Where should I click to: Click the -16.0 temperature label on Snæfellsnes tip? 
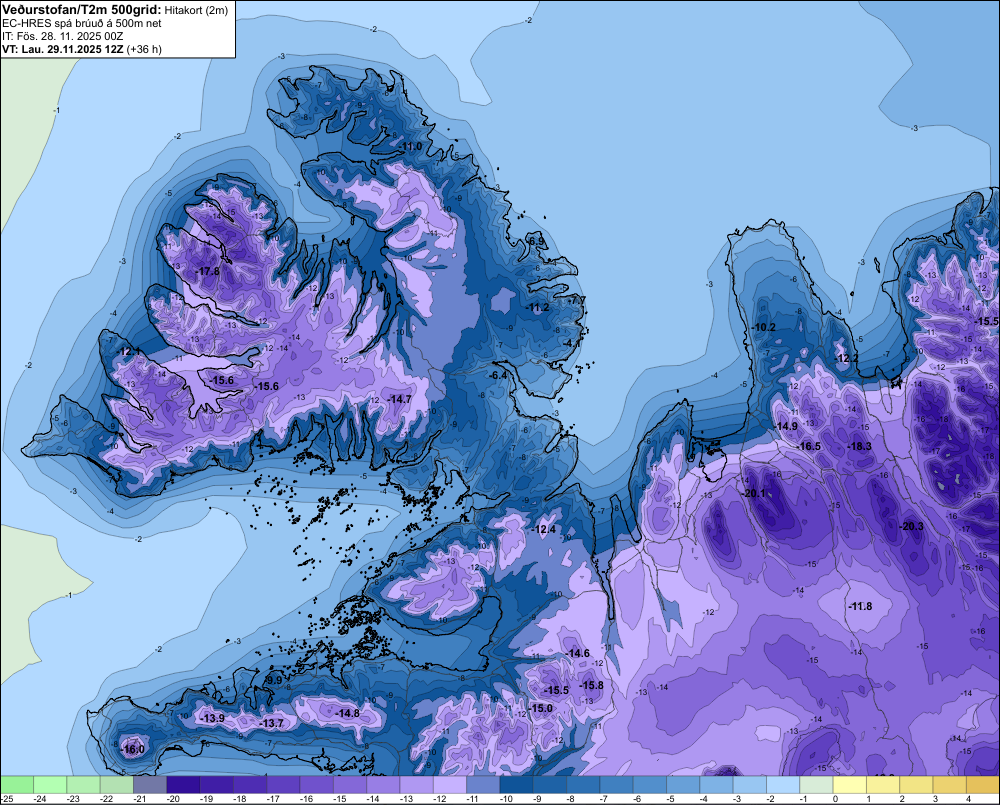coord(133,750)
